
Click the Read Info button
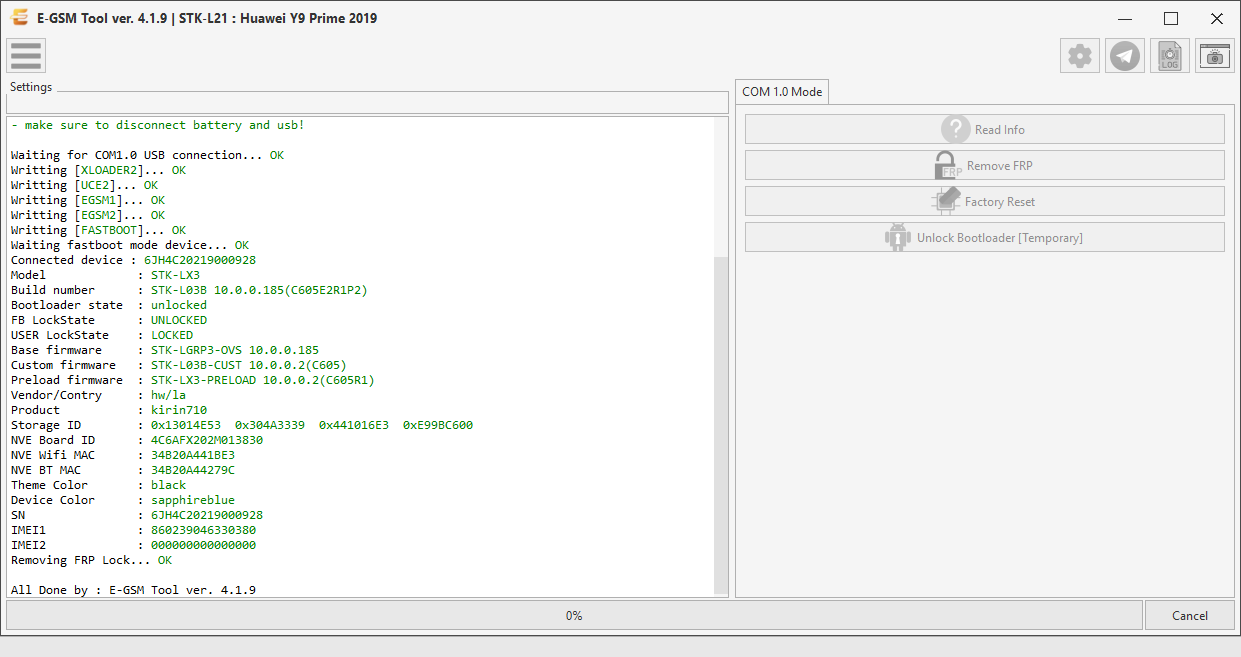tap(984, 129)
